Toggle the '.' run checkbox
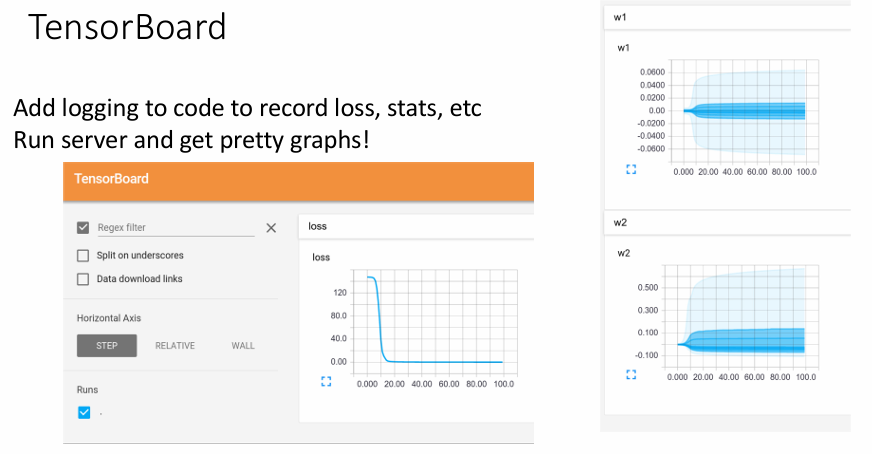Screen dimensions: 872x454 pyautogui.click(x=84, y=412)
